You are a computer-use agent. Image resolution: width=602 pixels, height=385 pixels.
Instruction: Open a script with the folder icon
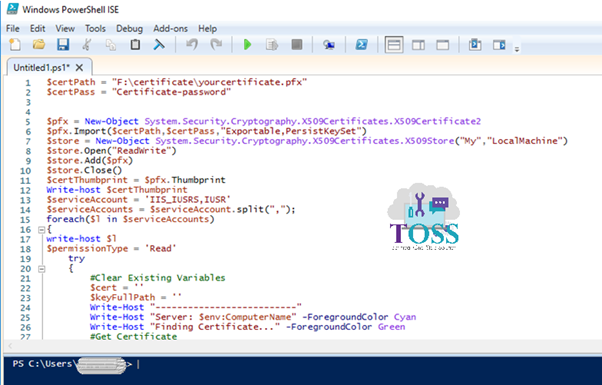39,45
